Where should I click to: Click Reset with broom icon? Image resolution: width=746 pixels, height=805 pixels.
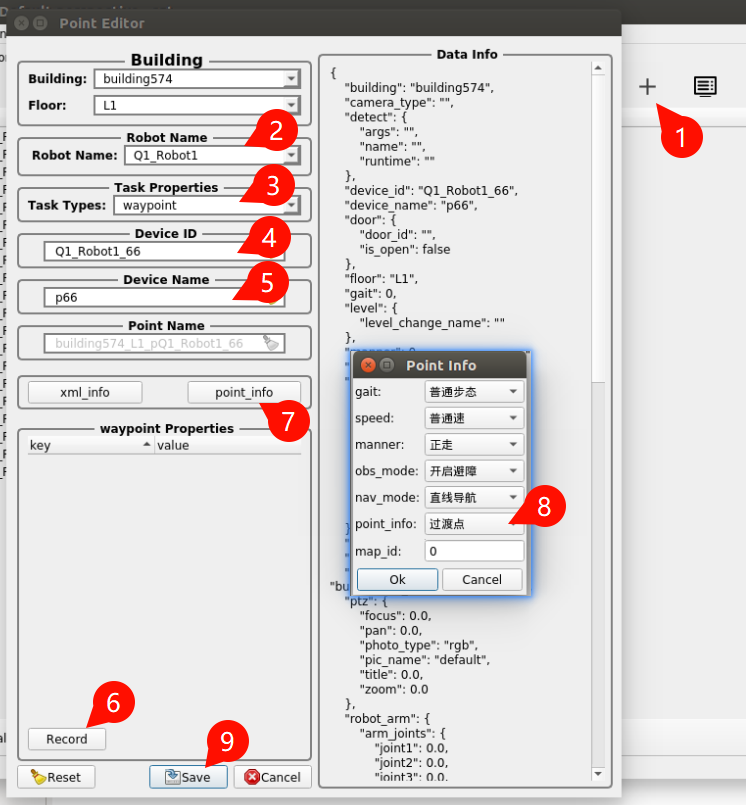(56, 777)
